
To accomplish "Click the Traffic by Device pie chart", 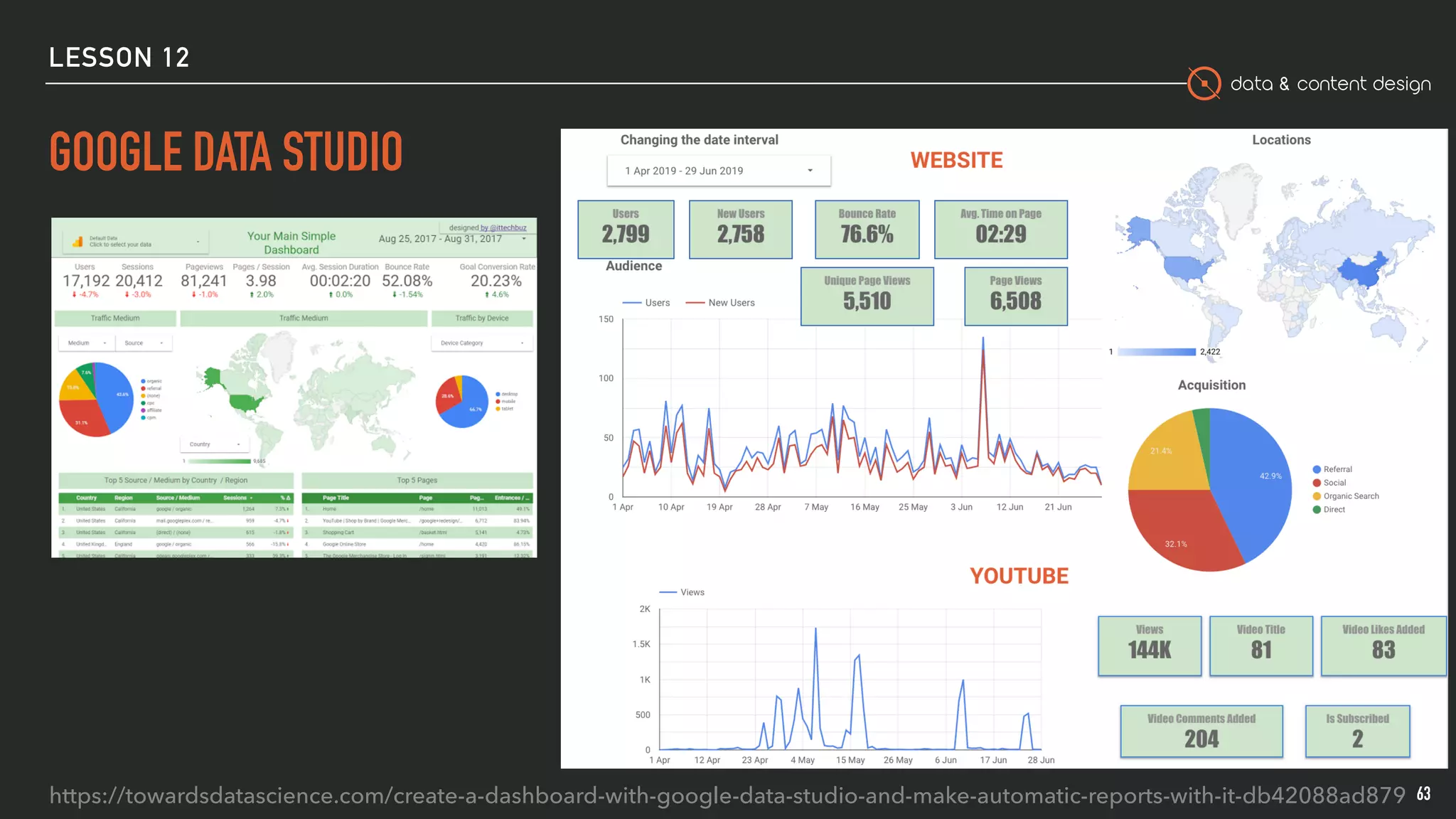I will coord(462,402).
